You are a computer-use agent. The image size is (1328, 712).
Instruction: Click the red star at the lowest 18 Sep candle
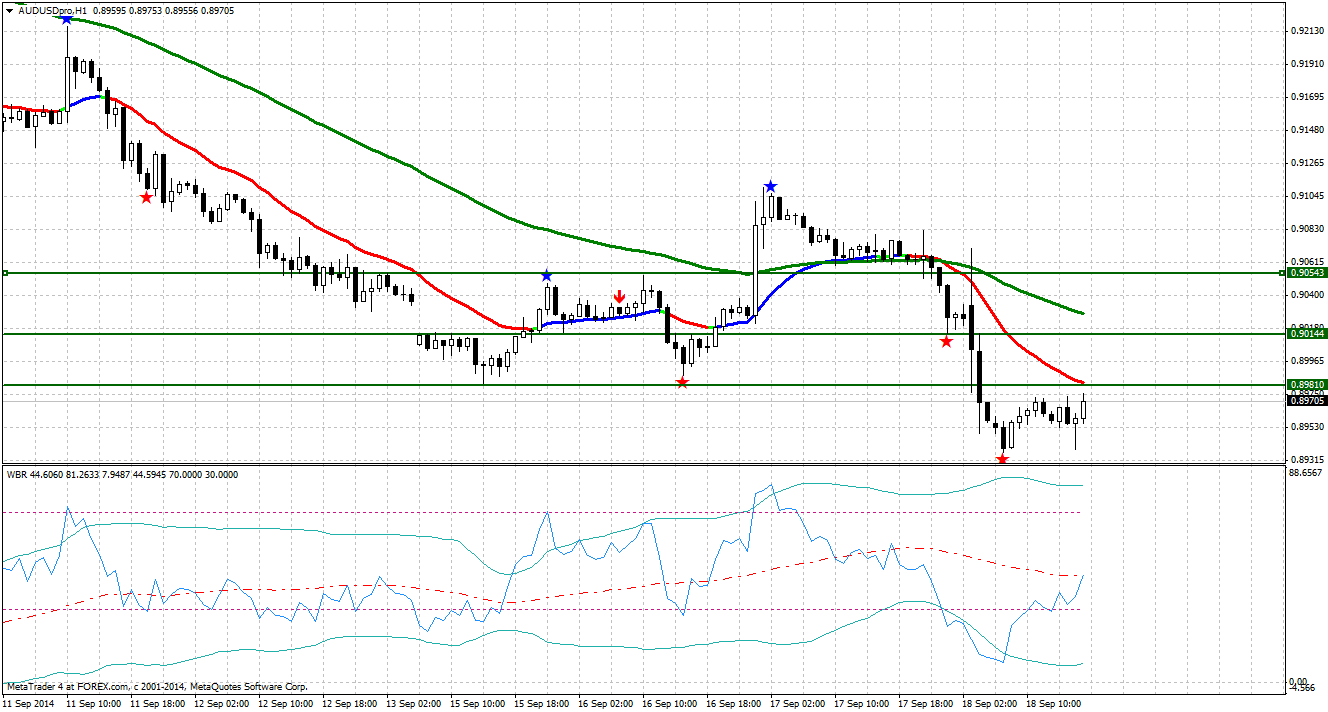pyautogui.click(x=1003, y=459)
